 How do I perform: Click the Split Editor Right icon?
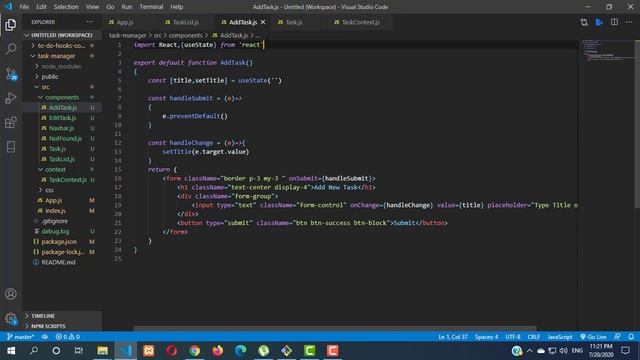pos(614,22)
